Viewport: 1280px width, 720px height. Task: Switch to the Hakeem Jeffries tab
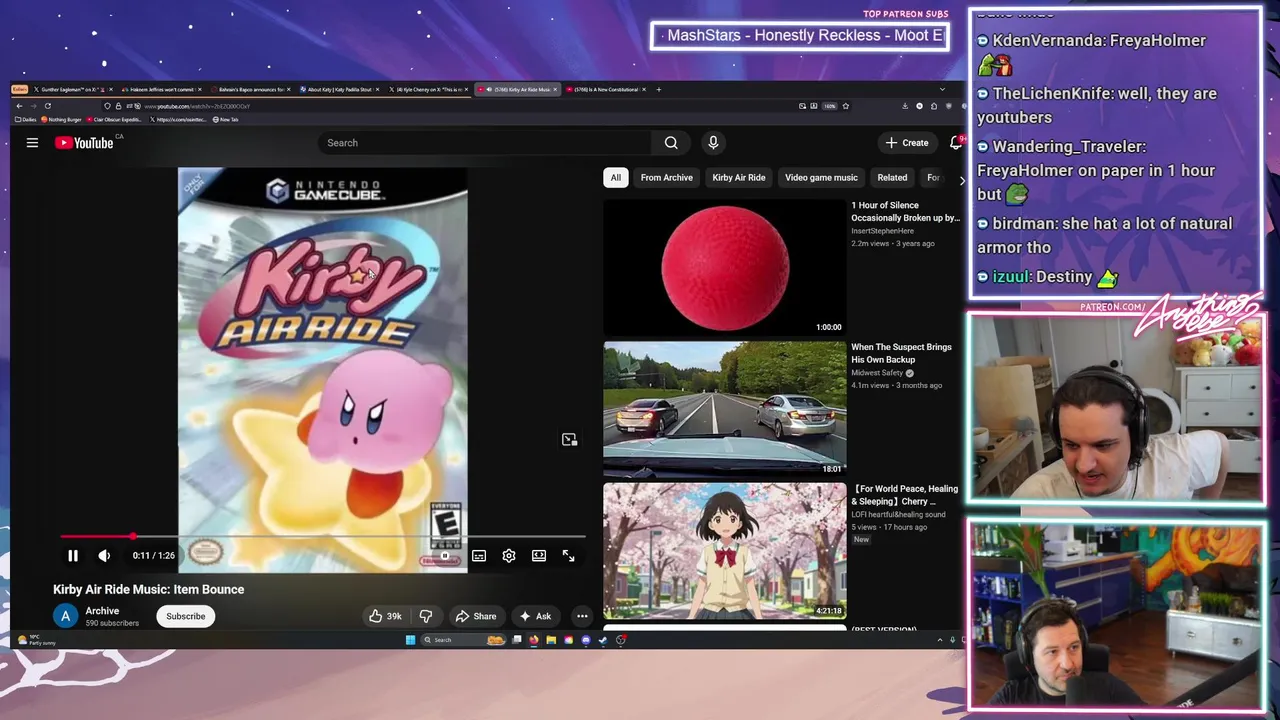(x=159, y=89)
